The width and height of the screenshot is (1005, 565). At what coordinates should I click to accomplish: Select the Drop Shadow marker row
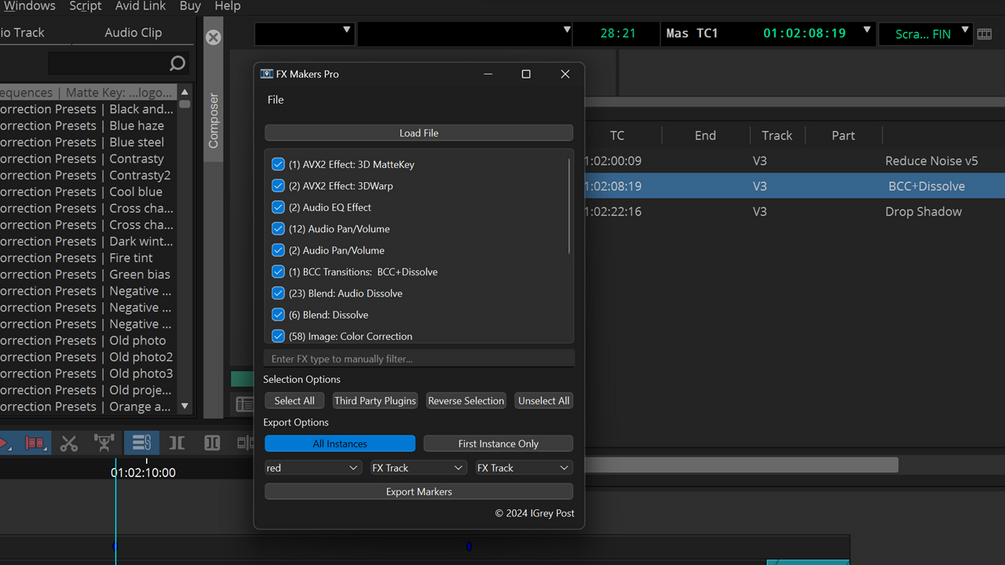(x=795, y=211)
